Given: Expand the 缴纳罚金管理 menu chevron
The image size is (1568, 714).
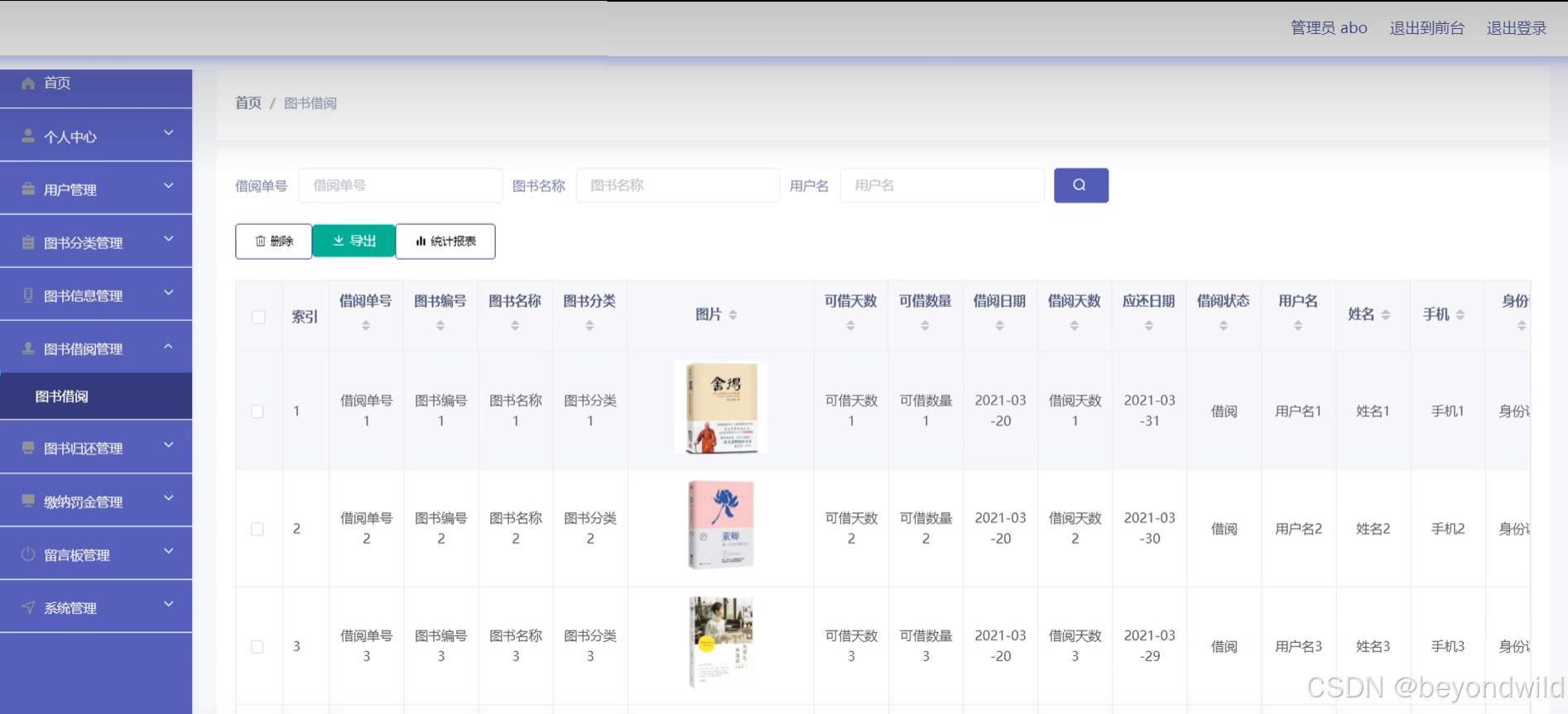Looking at the screenshot, I should click(169, 498).
